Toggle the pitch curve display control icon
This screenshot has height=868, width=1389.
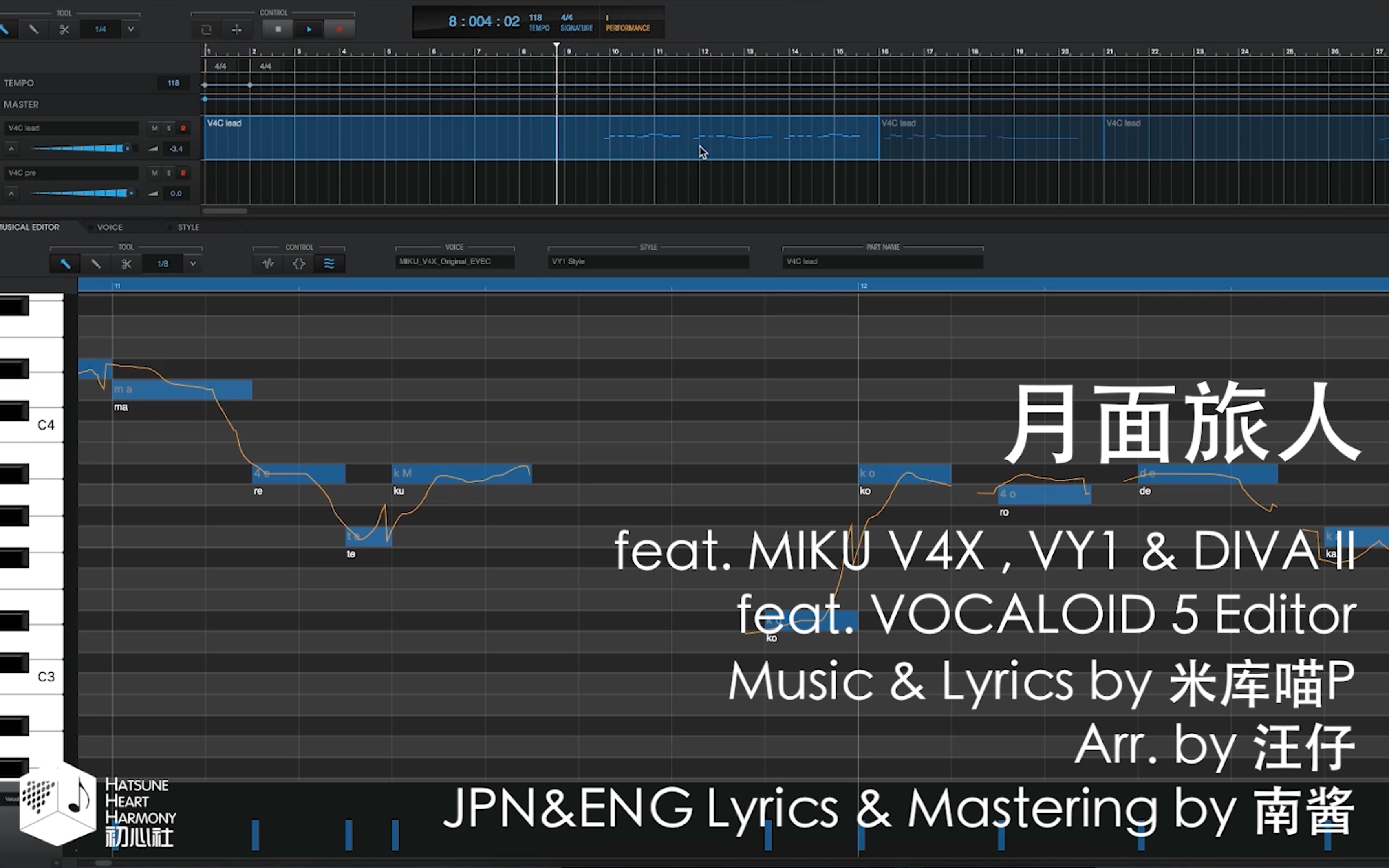[329, 264]
